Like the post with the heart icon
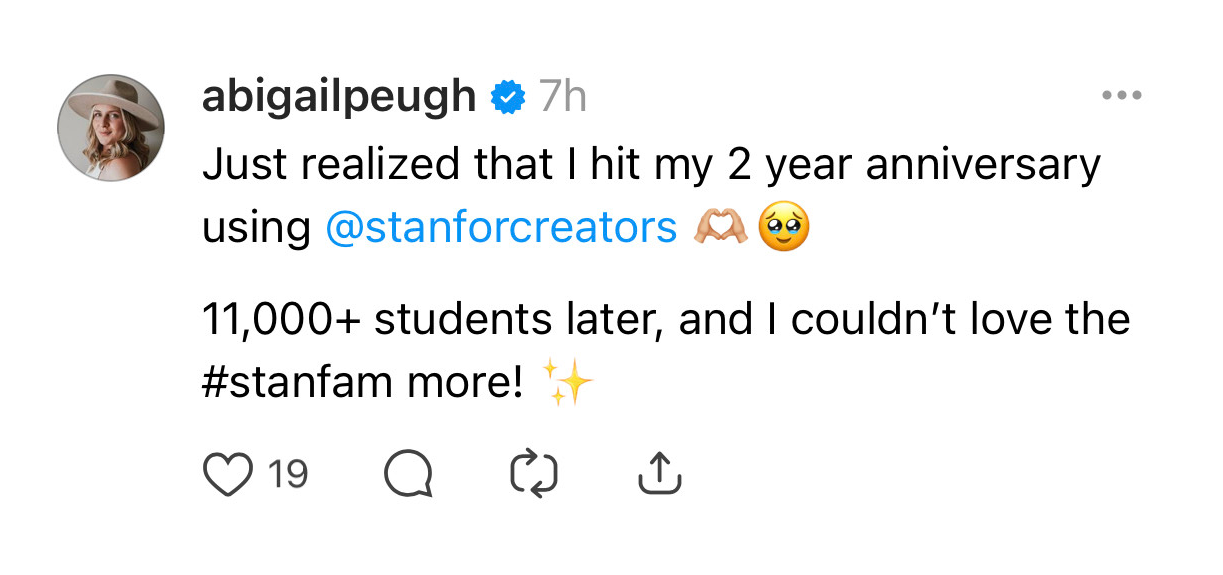 227,474
